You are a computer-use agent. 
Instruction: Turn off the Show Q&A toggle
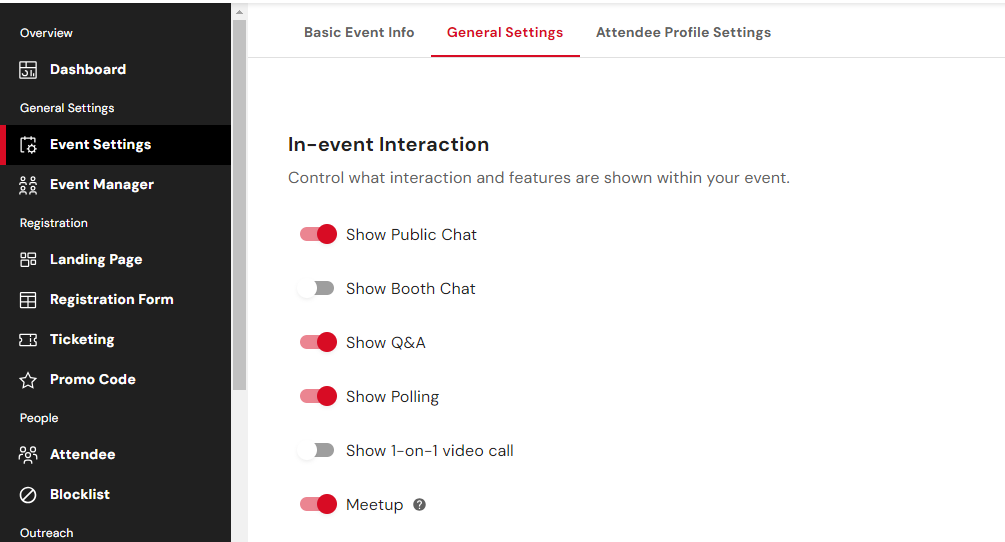318,342
